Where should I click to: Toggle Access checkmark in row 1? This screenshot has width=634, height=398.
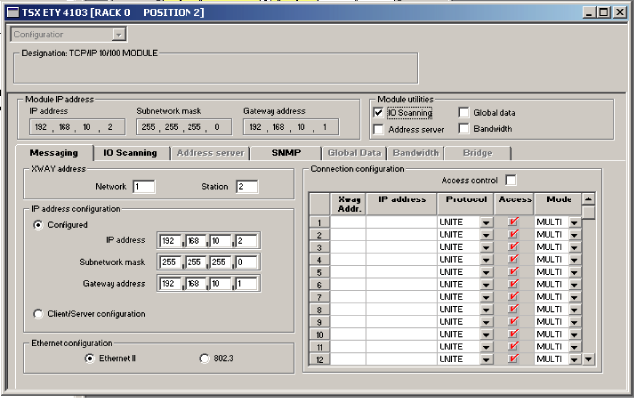coord(514,222)
